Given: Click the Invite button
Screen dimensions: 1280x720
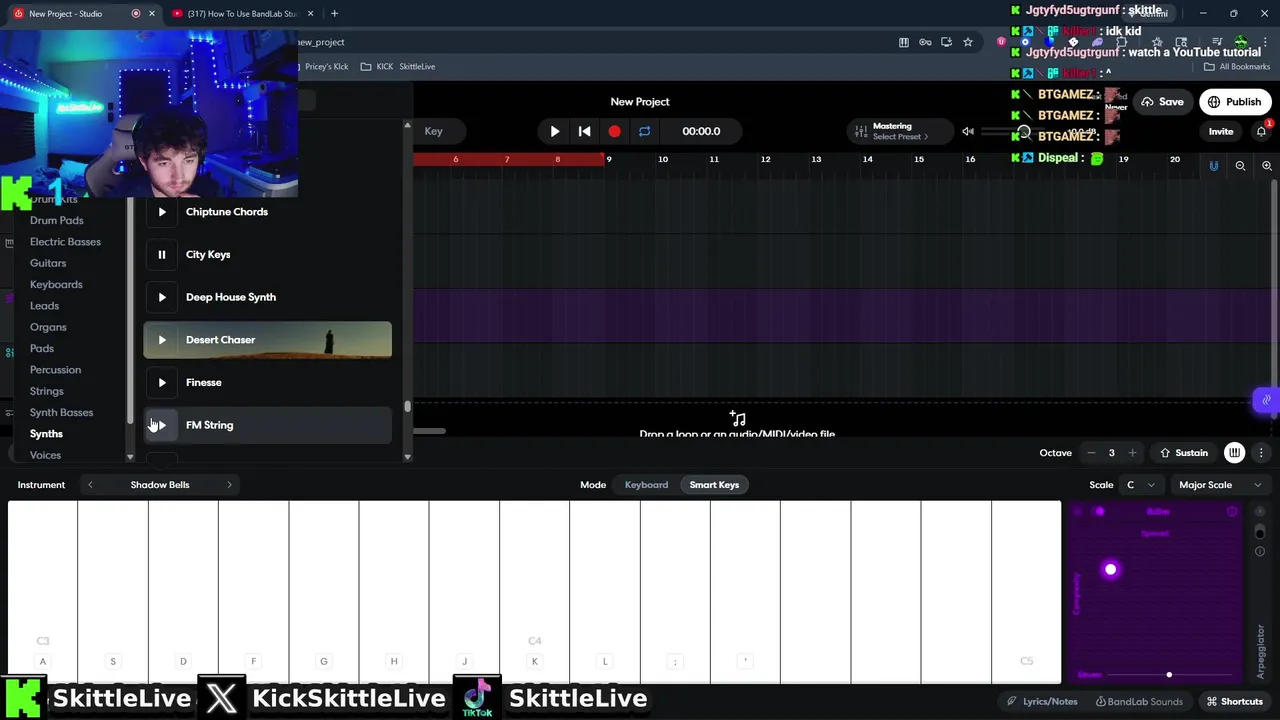Looking at the screenshot, I should coord(1221,131).
